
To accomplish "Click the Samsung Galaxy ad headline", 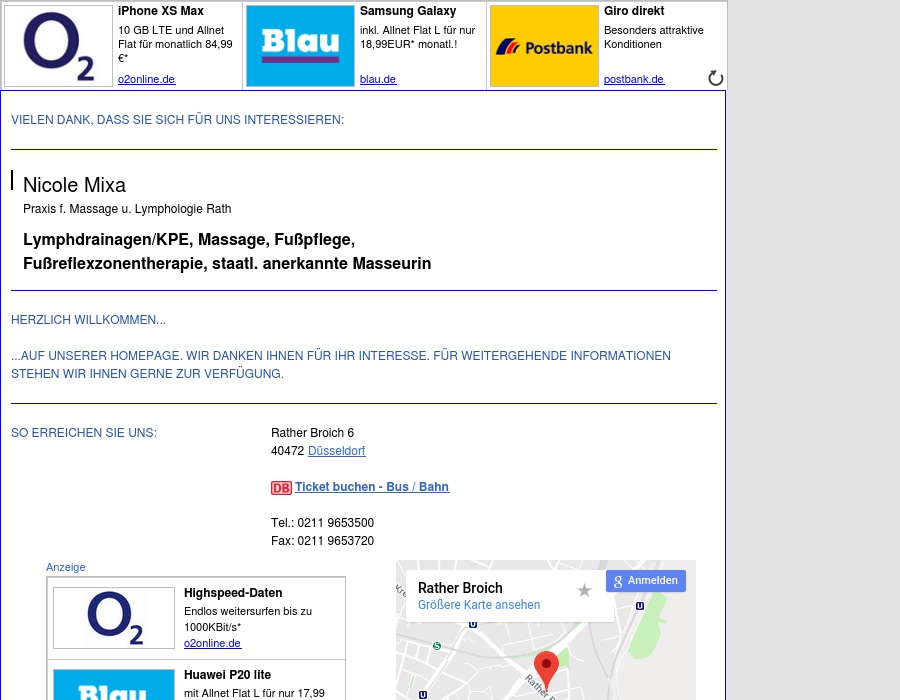I will point(407,11).
